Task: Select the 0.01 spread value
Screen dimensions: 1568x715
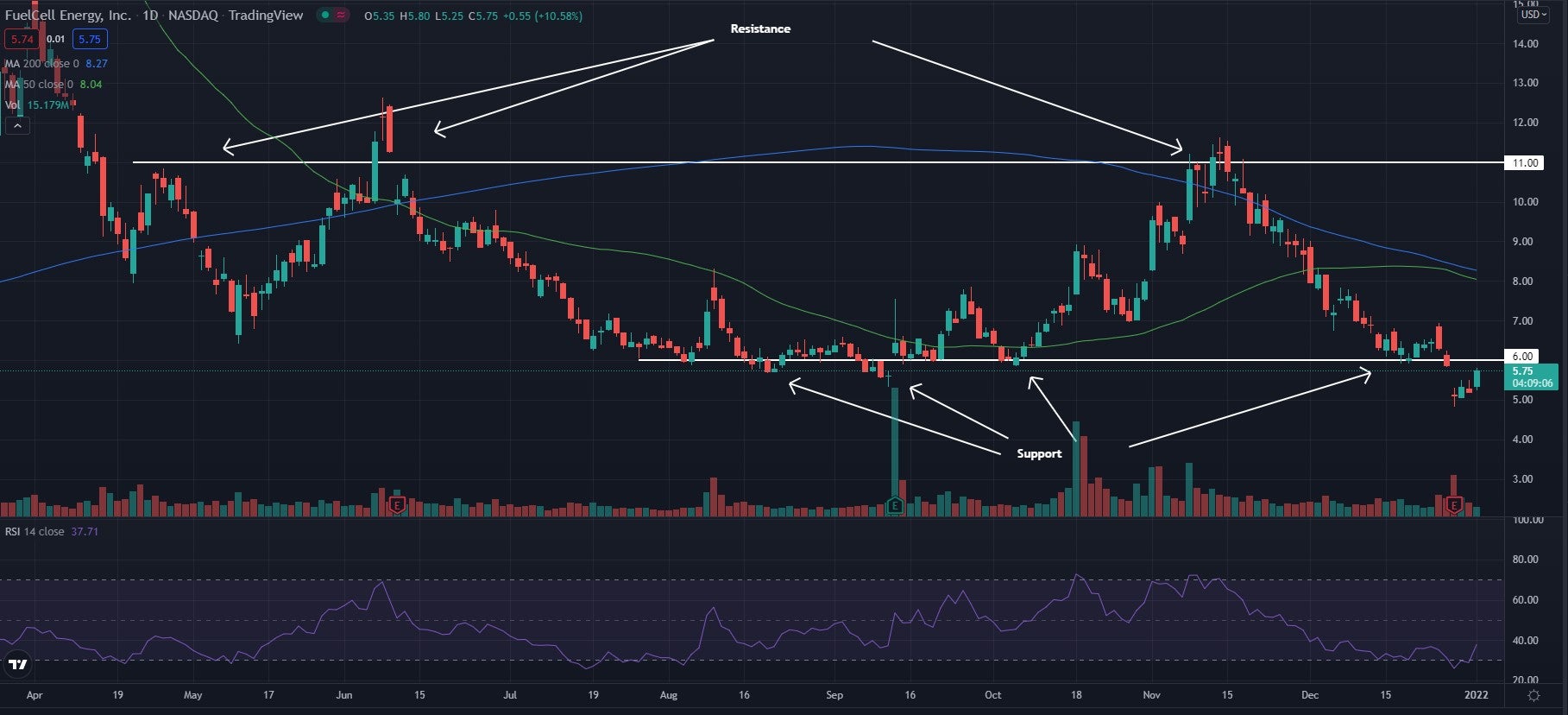Action: (x=55, y=39)
